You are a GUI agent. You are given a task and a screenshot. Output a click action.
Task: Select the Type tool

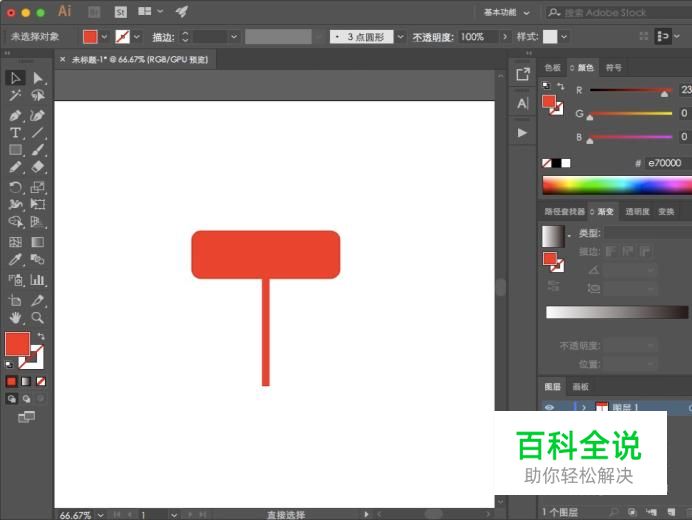pyautogui.click(x=15, y=133)
